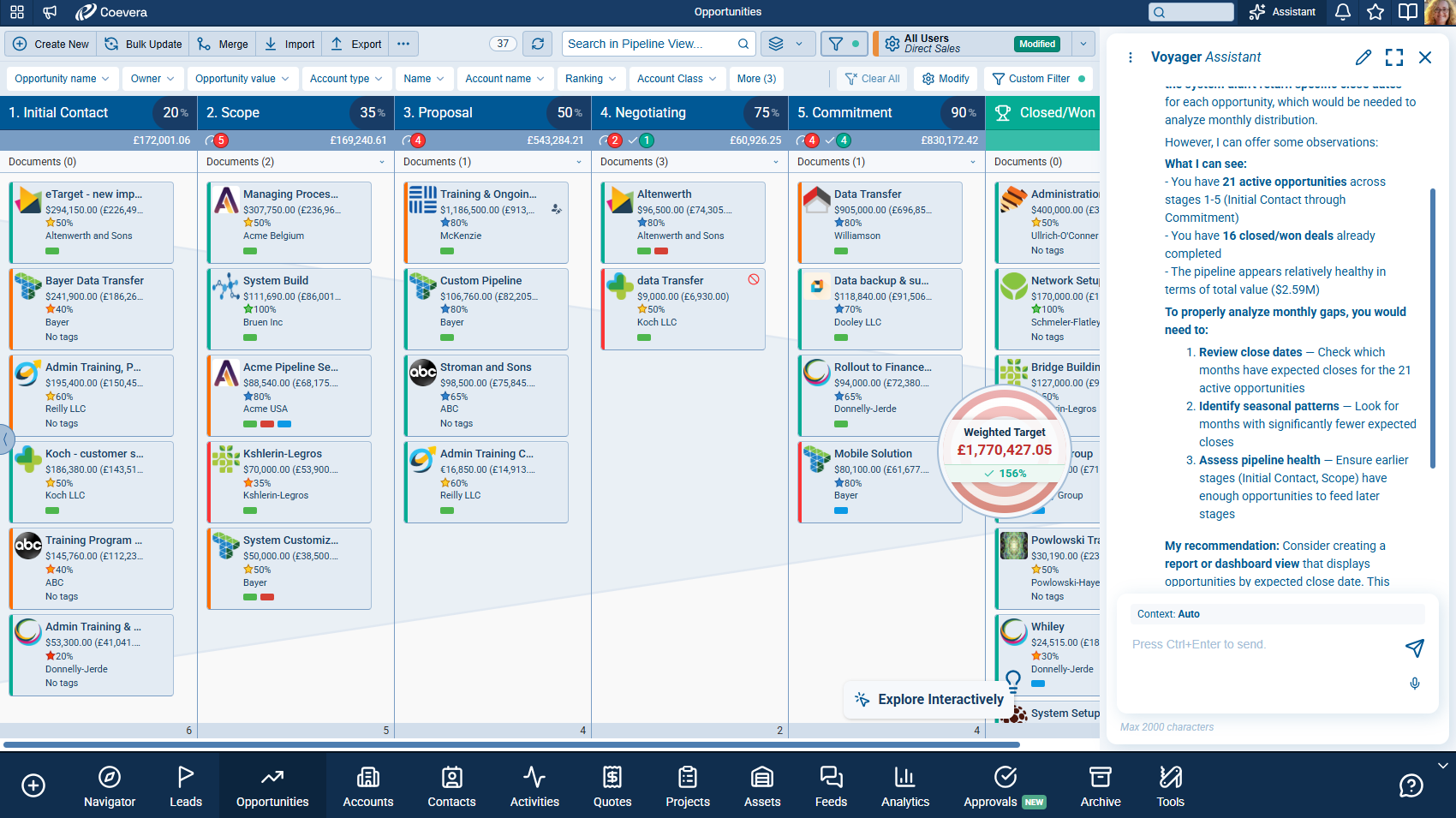
Task: Click the notifications bell icon
Action: click(1343, 12)
